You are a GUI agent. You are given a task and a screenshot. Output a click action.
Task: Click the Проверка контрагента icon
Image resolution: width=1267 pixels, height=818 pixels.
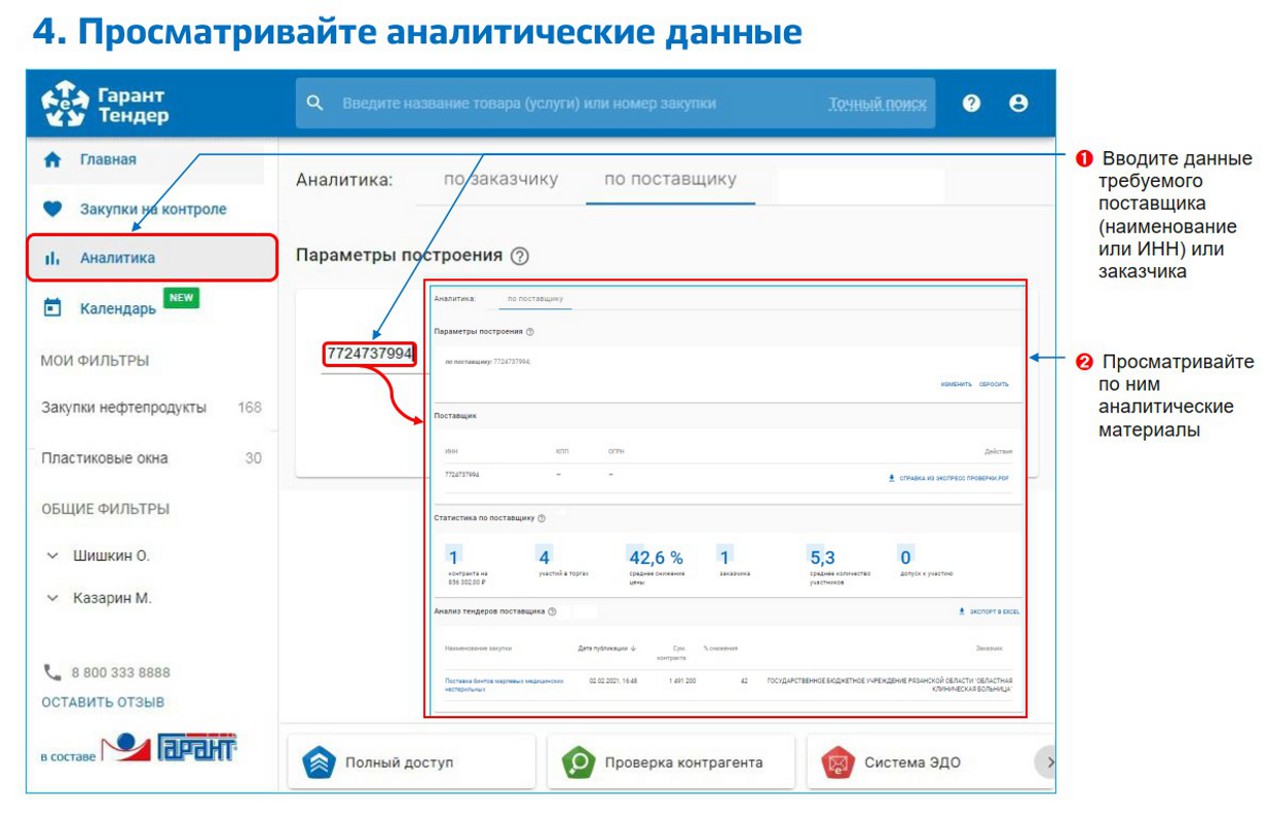pos(579,762)
